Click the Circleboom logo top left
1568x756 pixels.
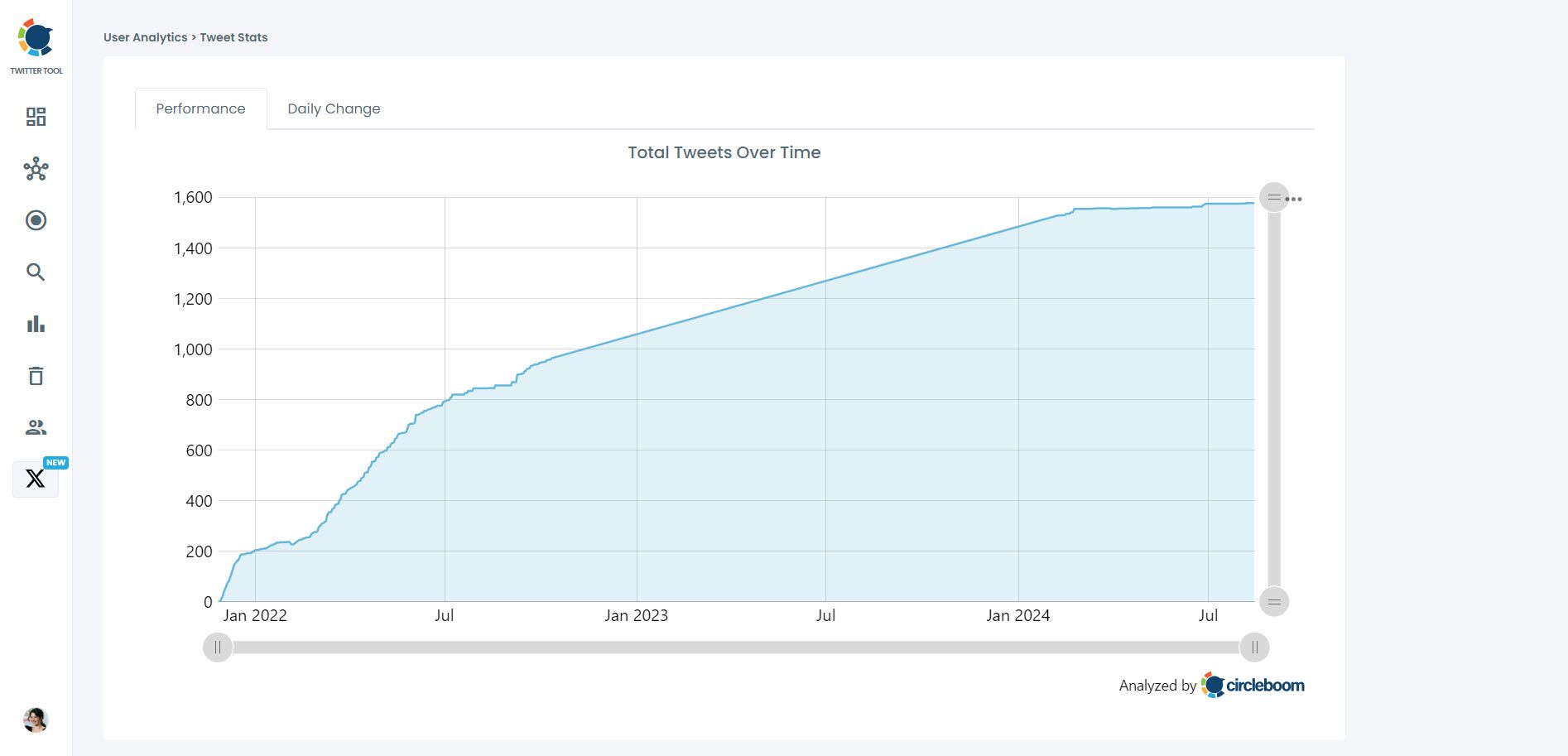(35, 36)
